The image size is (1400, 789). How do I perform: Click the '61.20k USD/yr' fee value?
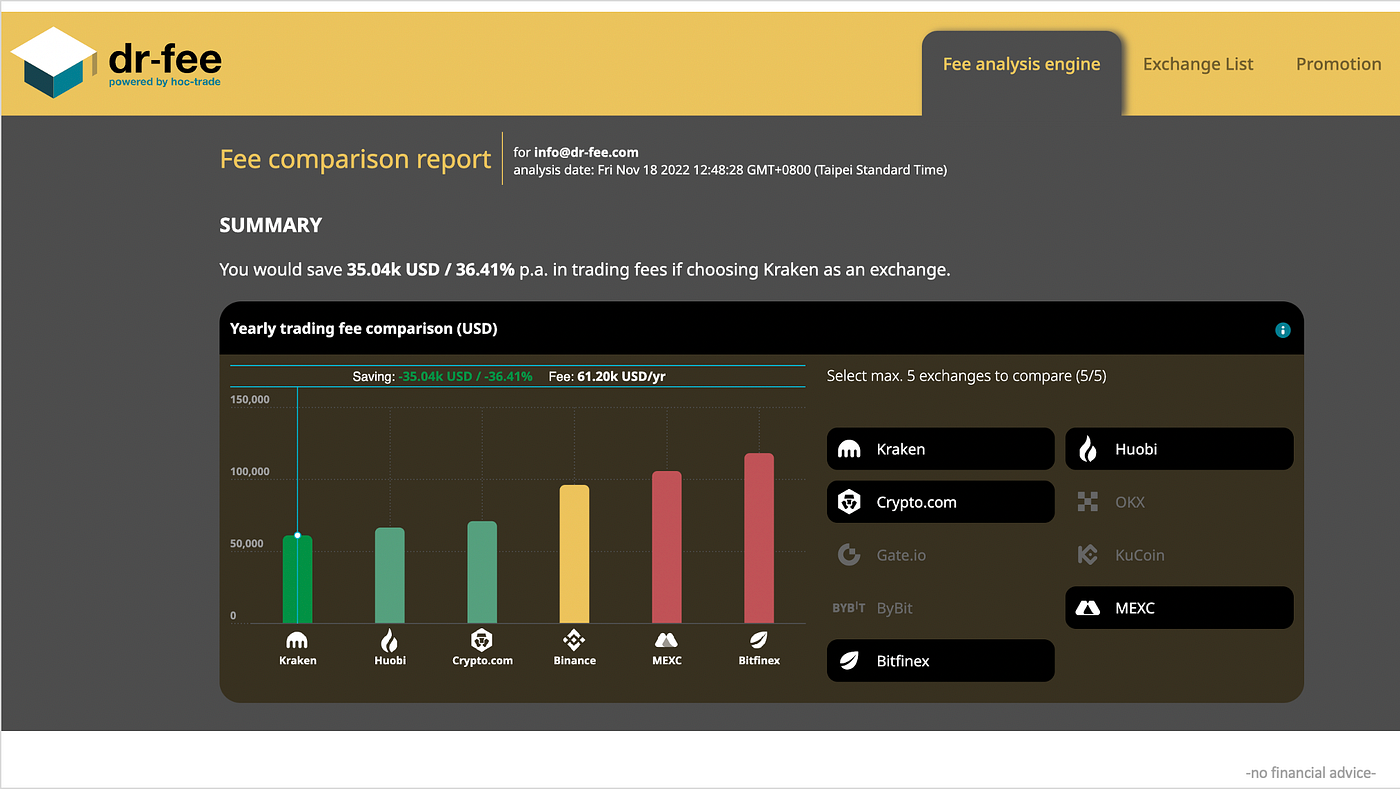[622, 377]
